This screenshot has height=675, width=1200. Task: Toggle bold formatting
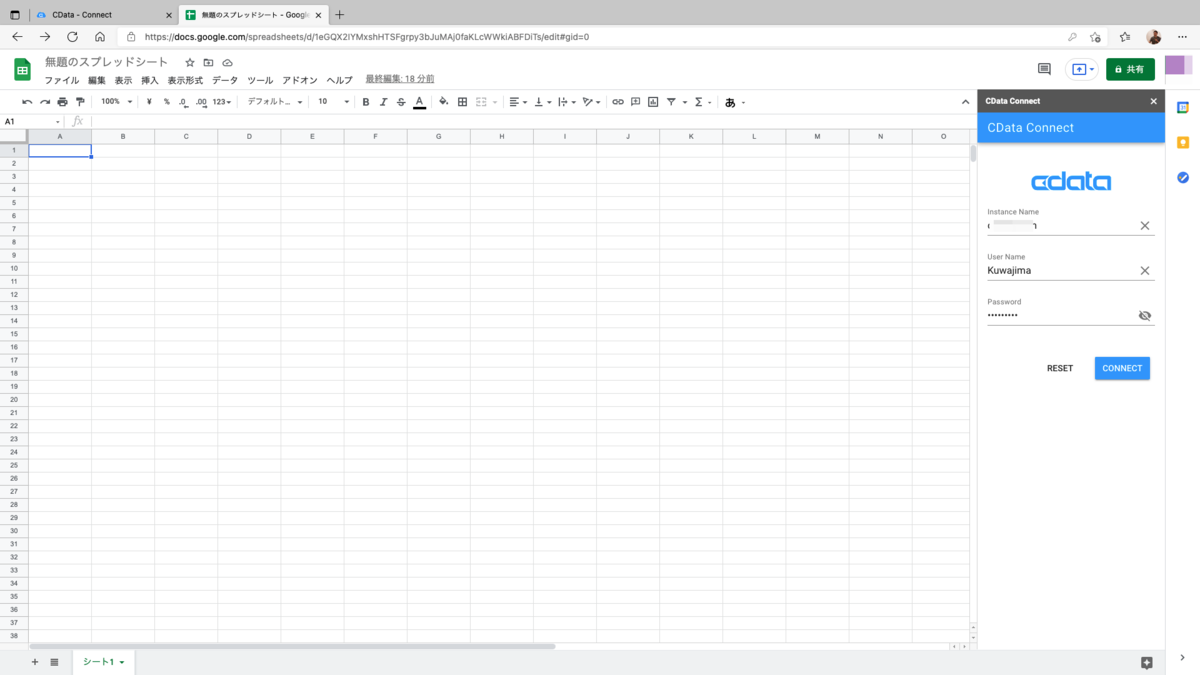click(x=366, y=102)
